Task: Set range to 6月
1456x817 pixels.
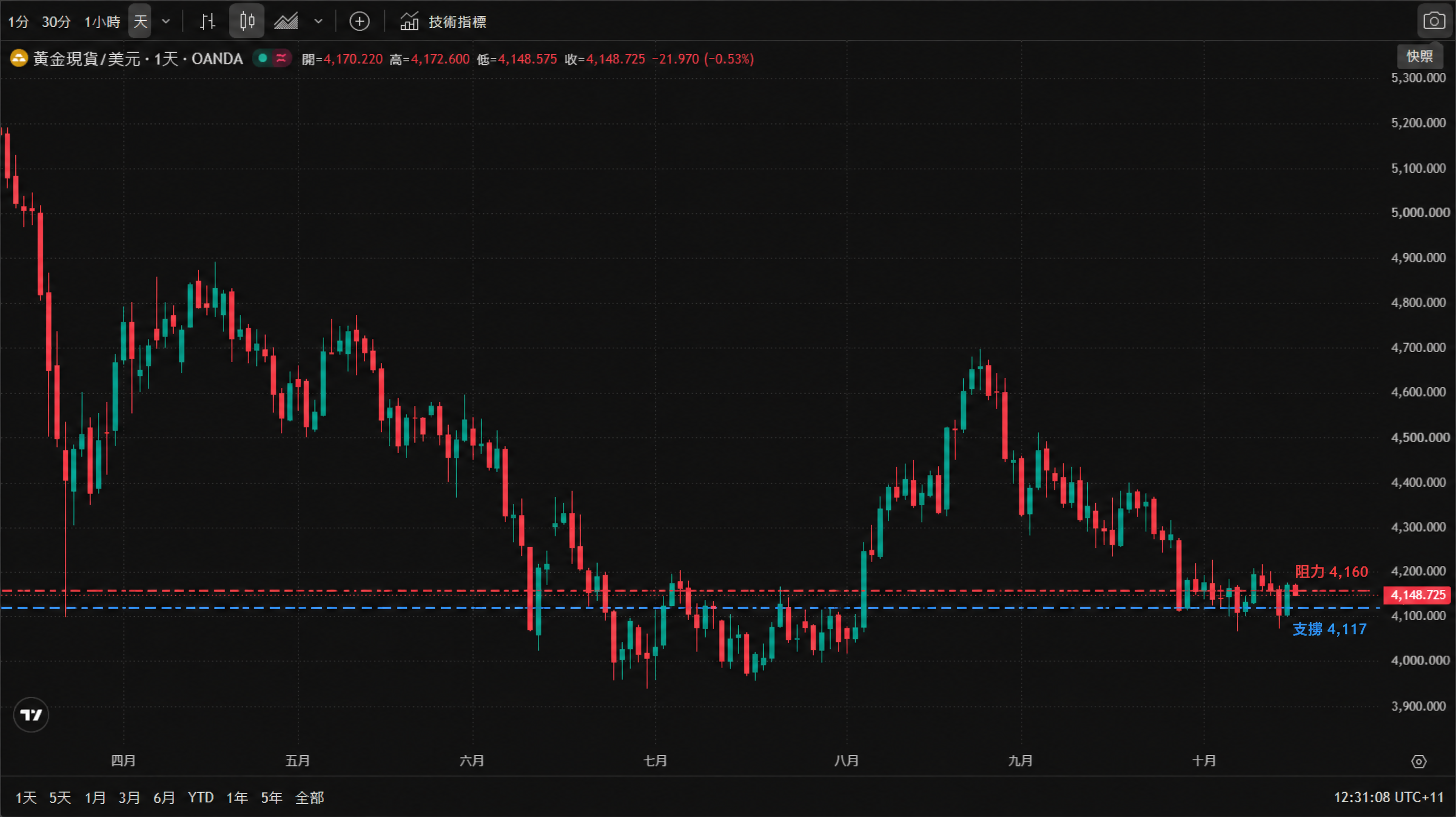Action: [164, 797]
